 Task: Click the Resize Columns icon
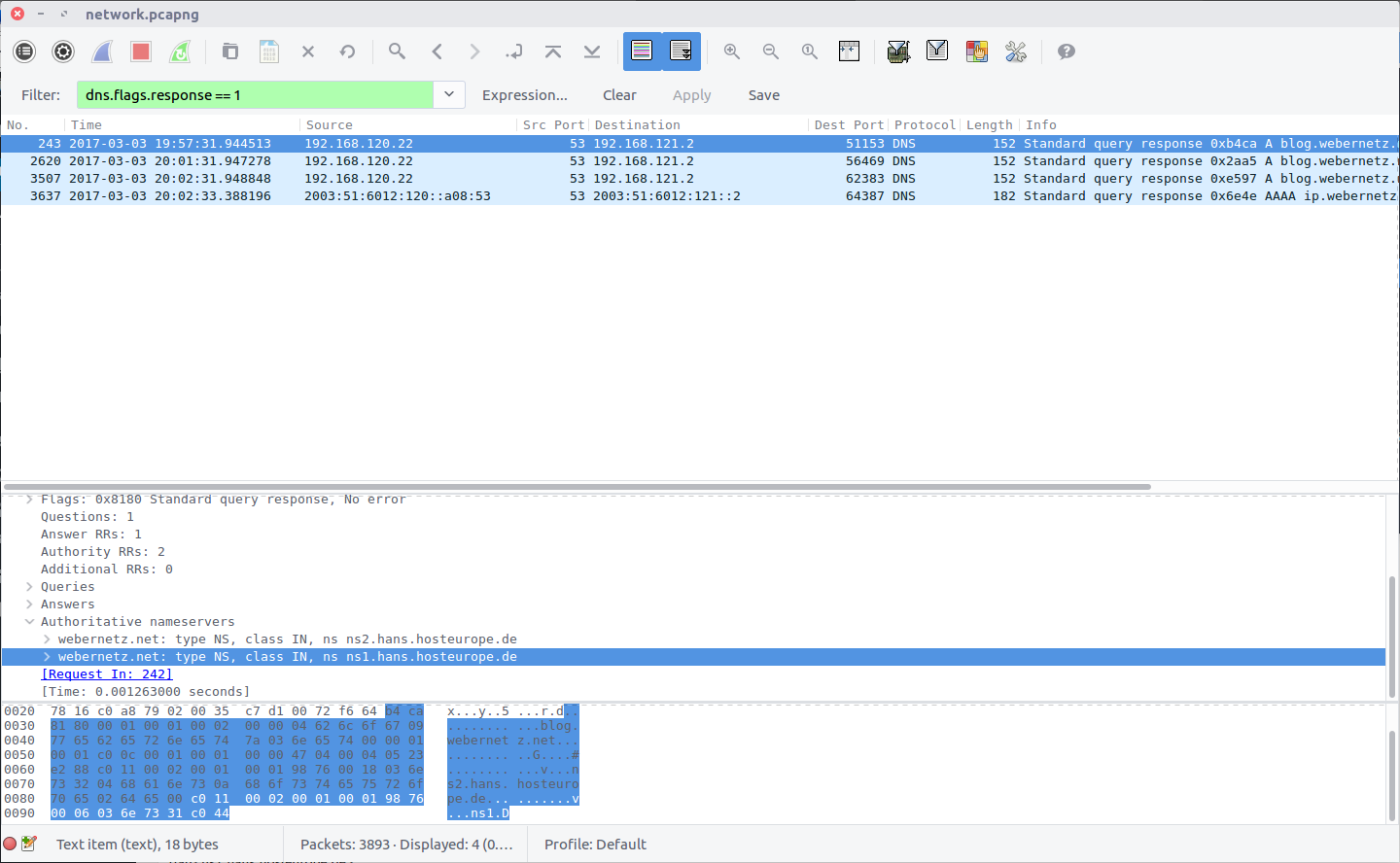coord(849,52)
